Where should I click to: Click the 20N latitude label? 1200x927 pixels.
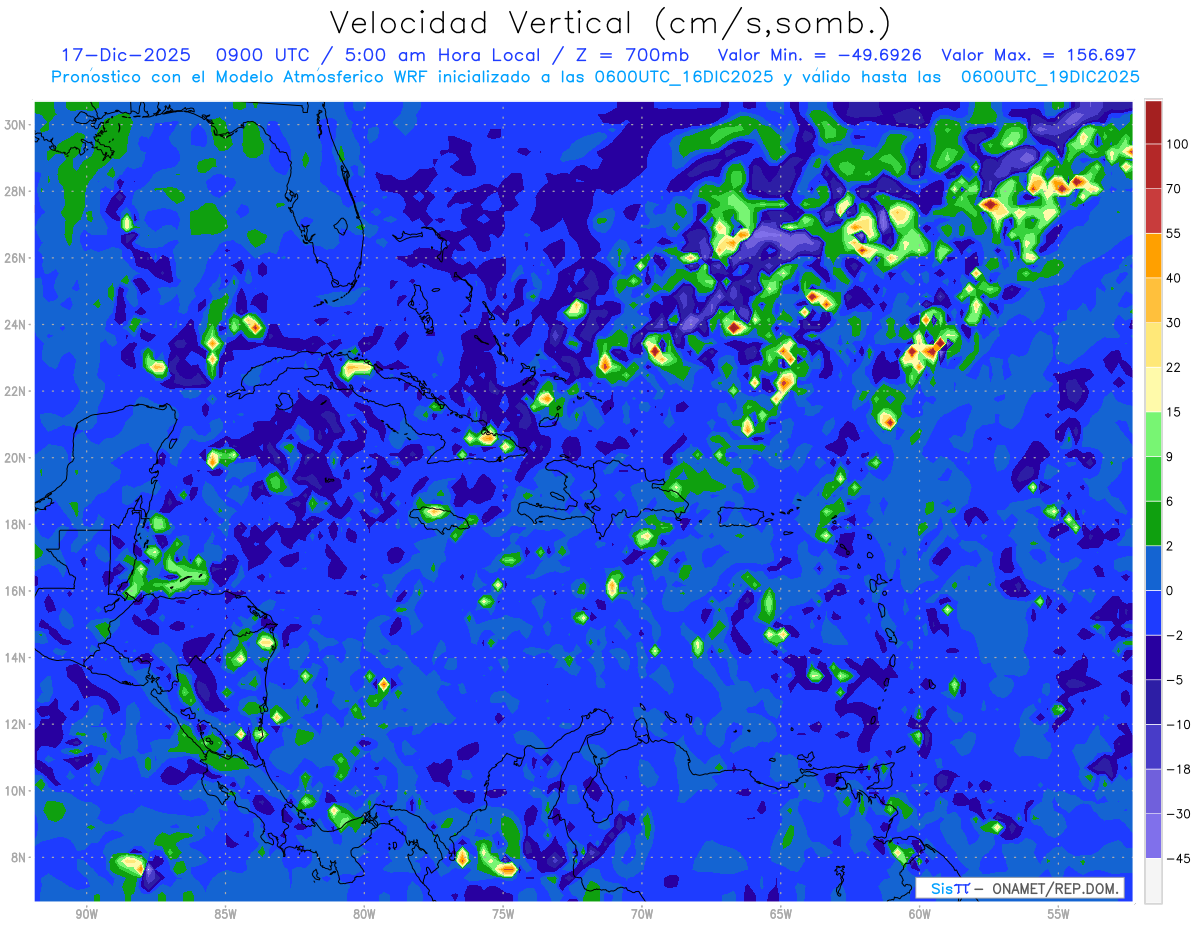point(17,458)
